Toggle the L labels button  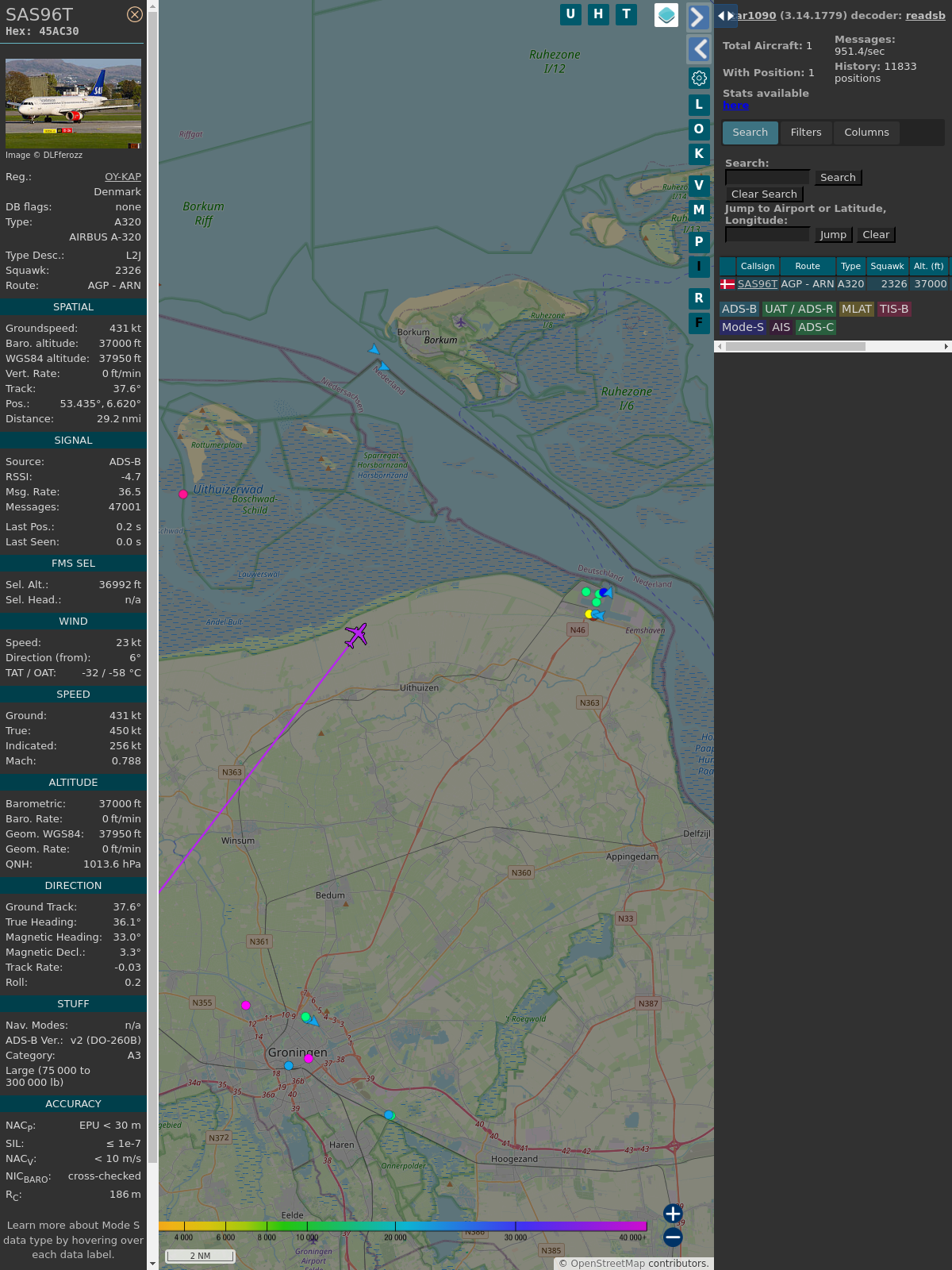(x=699, y=105)
